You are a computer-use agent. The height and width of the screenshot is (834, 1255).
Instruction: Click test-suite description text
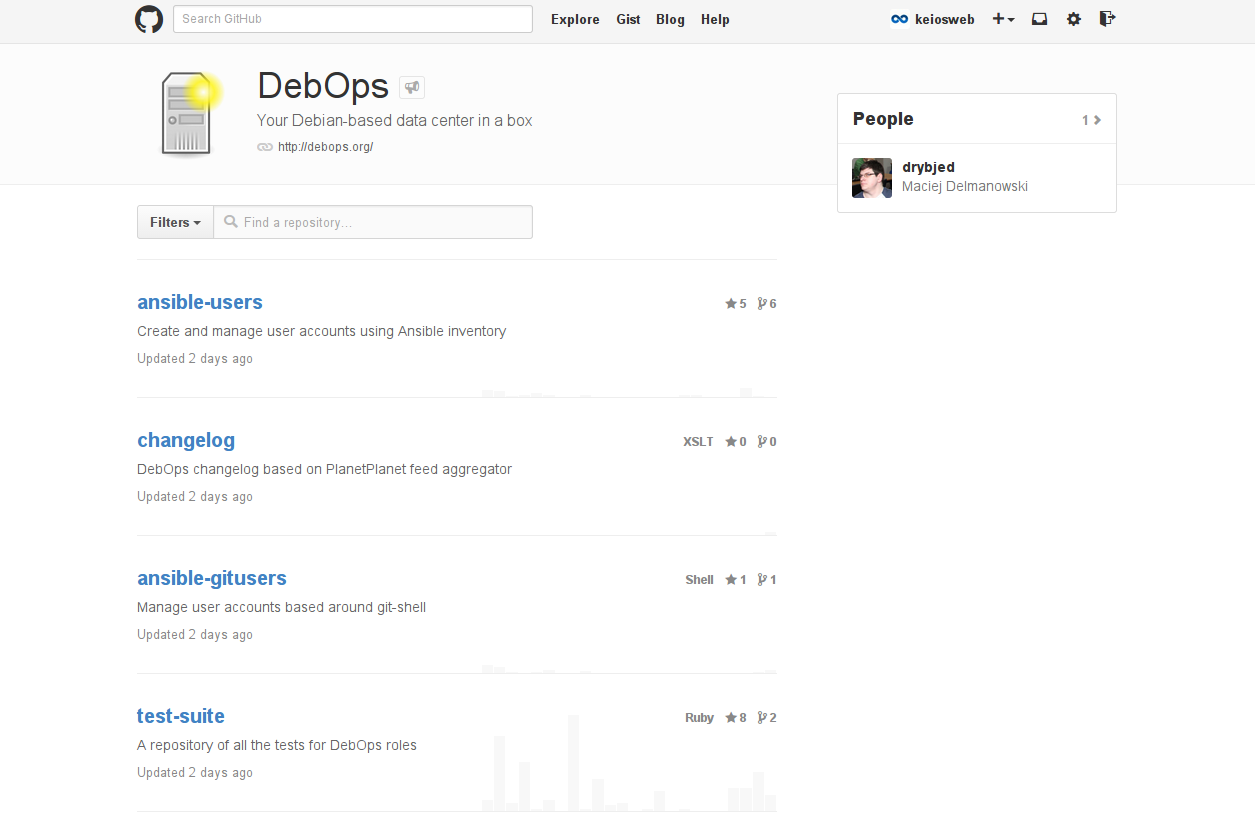[277, 745]
